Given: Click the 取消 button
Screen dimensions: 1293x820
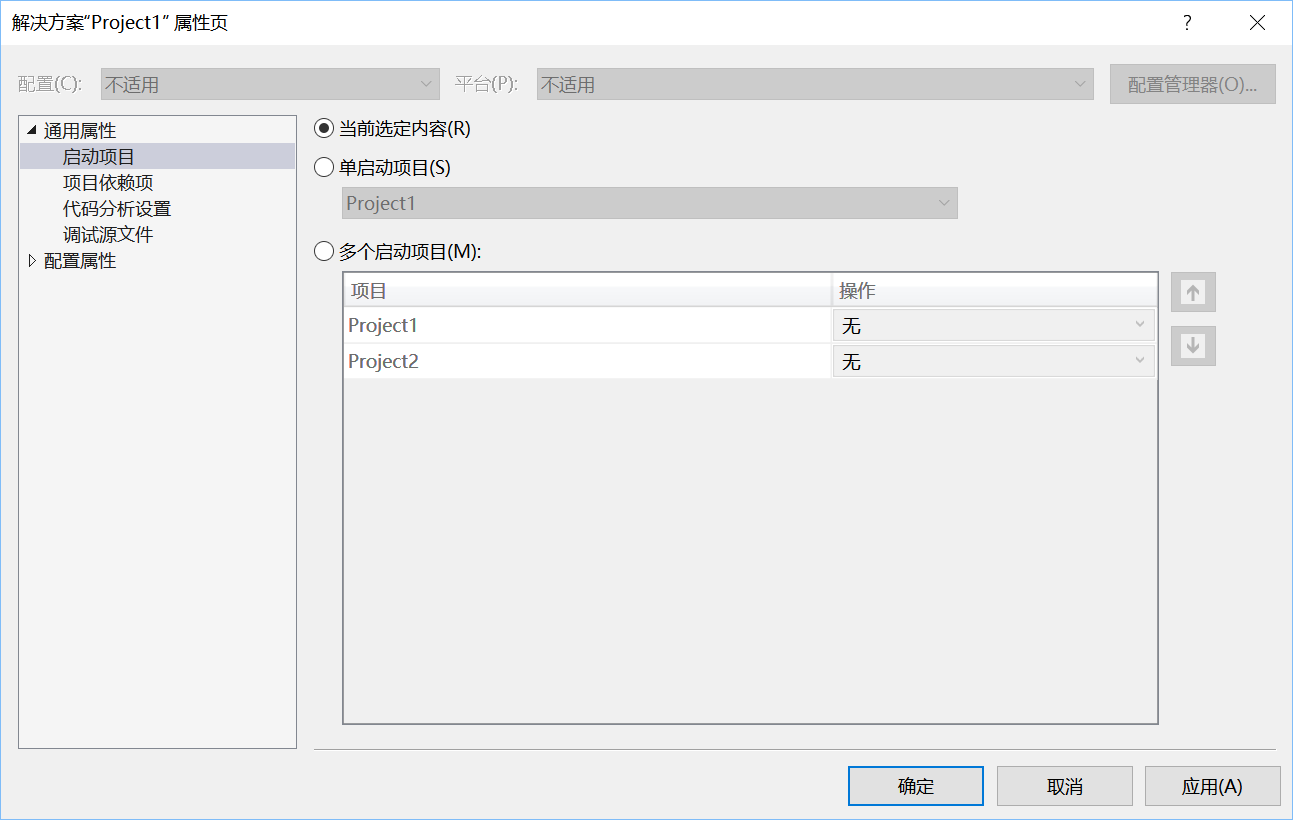Looking at the screenshot, I should [x=1064, y=786].
